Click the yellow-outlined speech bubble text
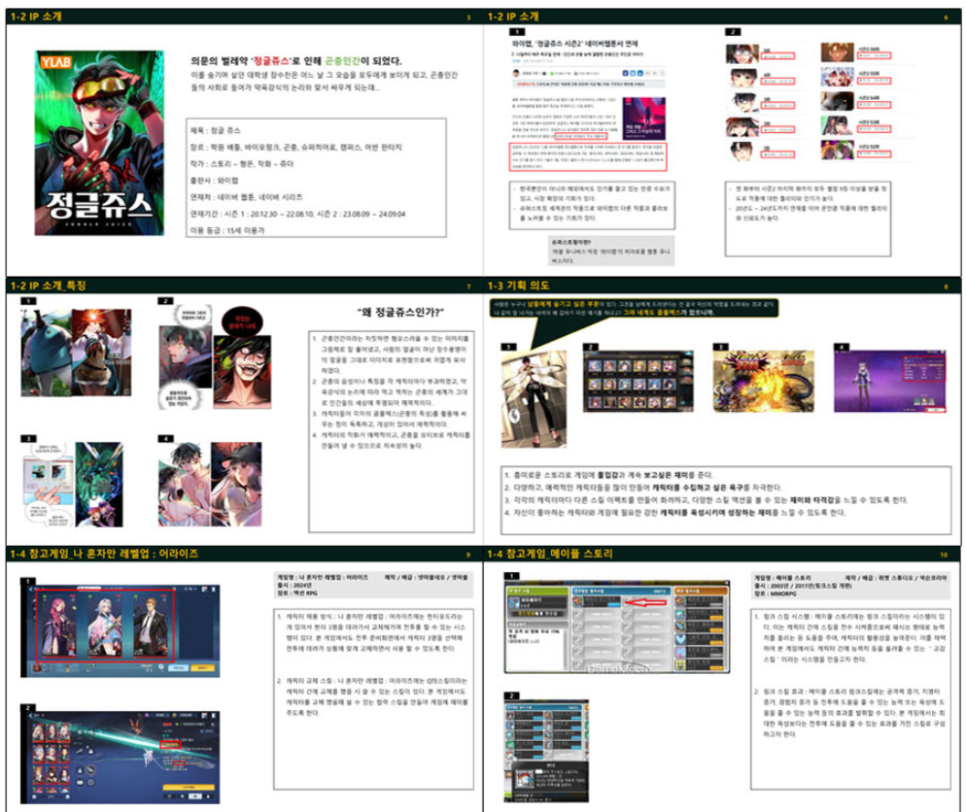The width and height of the screenshot is (966, 812). [x=633, y=308]
